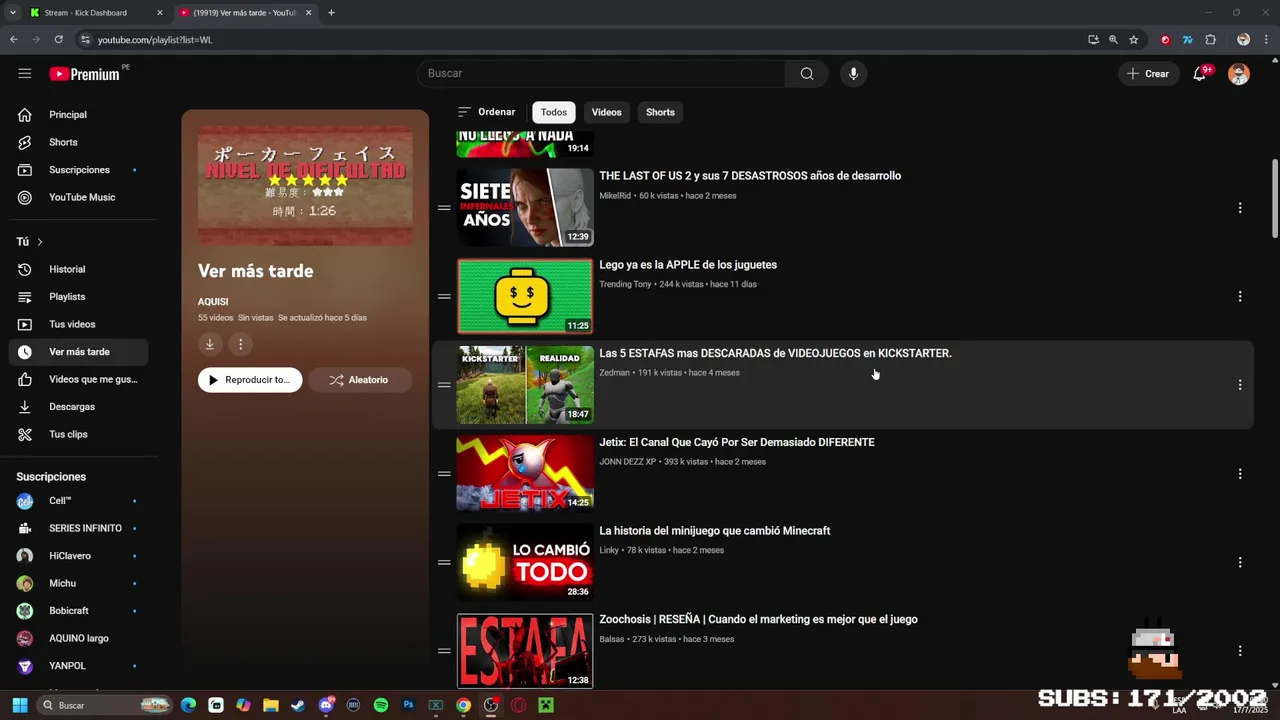The height and width of the screenshot is (720, 1280).
Task: Open YANPOL channel
Action: (79, 666)
